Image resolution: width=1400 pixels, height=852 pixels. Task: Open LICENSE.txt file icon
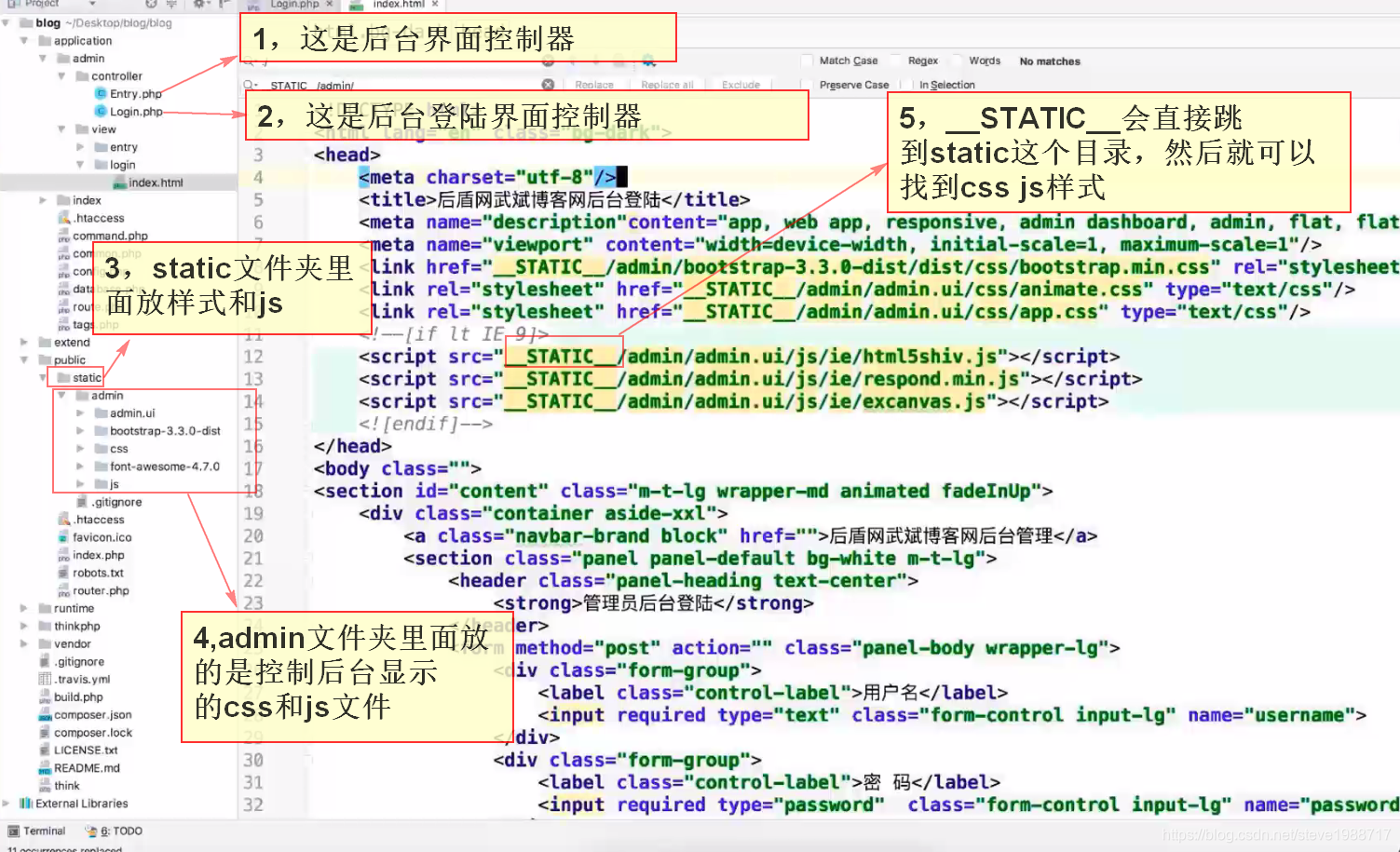click(45, 750)
